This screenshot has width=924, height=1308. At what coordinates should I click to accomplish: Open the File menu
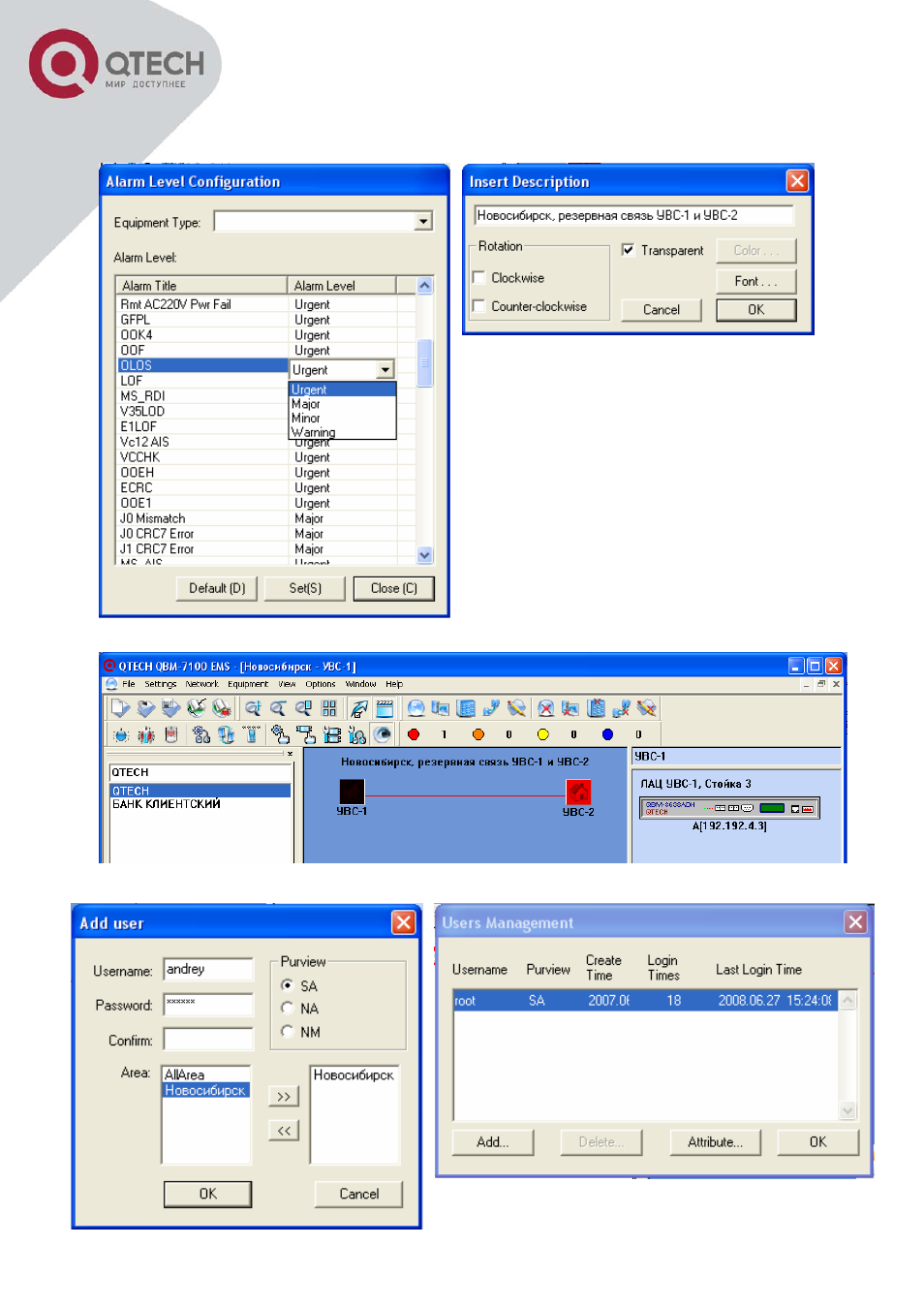129,684
